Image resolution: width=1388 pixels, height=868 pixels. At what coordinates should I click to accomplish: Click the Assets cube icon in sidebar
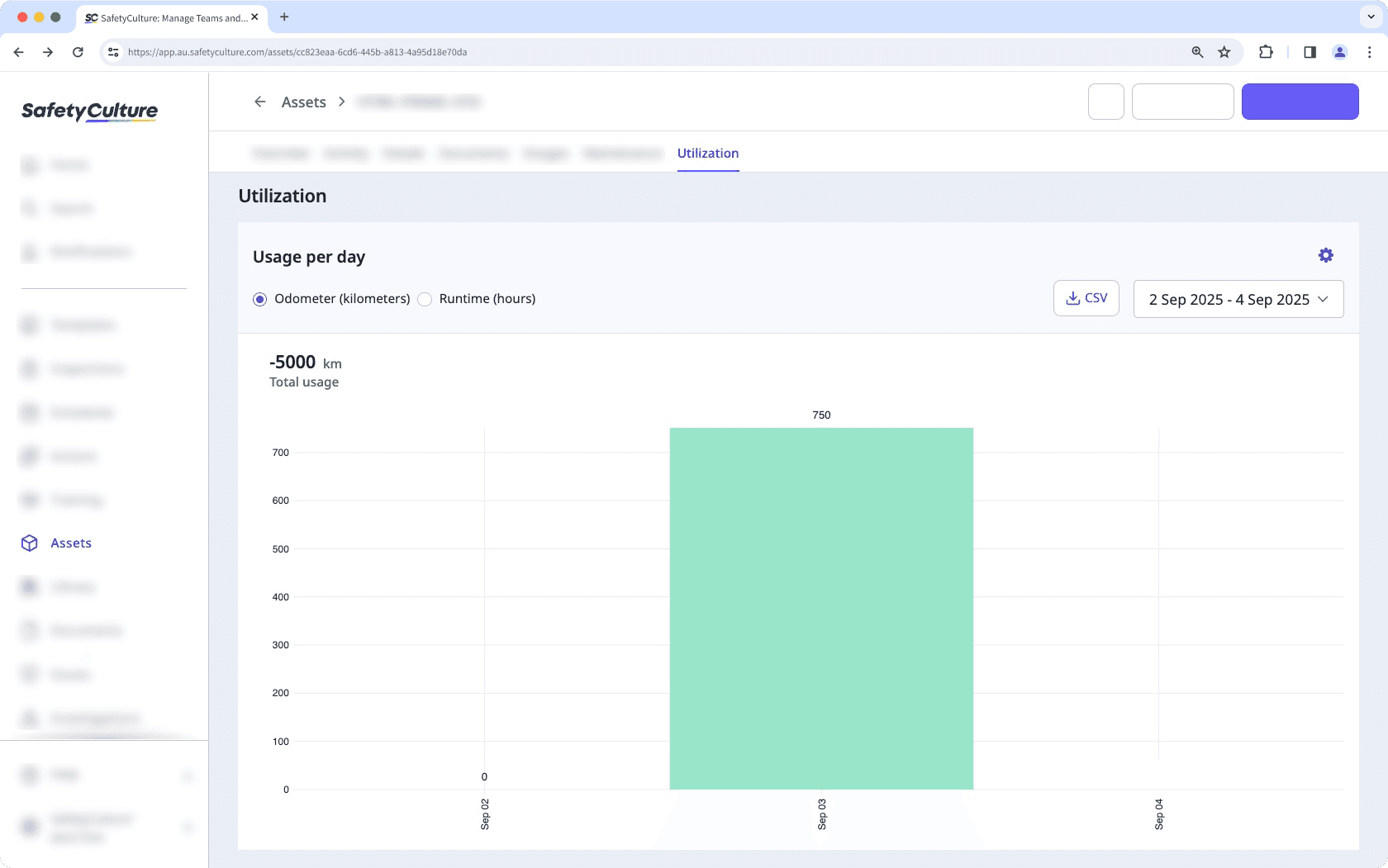[x=30, y=543]
